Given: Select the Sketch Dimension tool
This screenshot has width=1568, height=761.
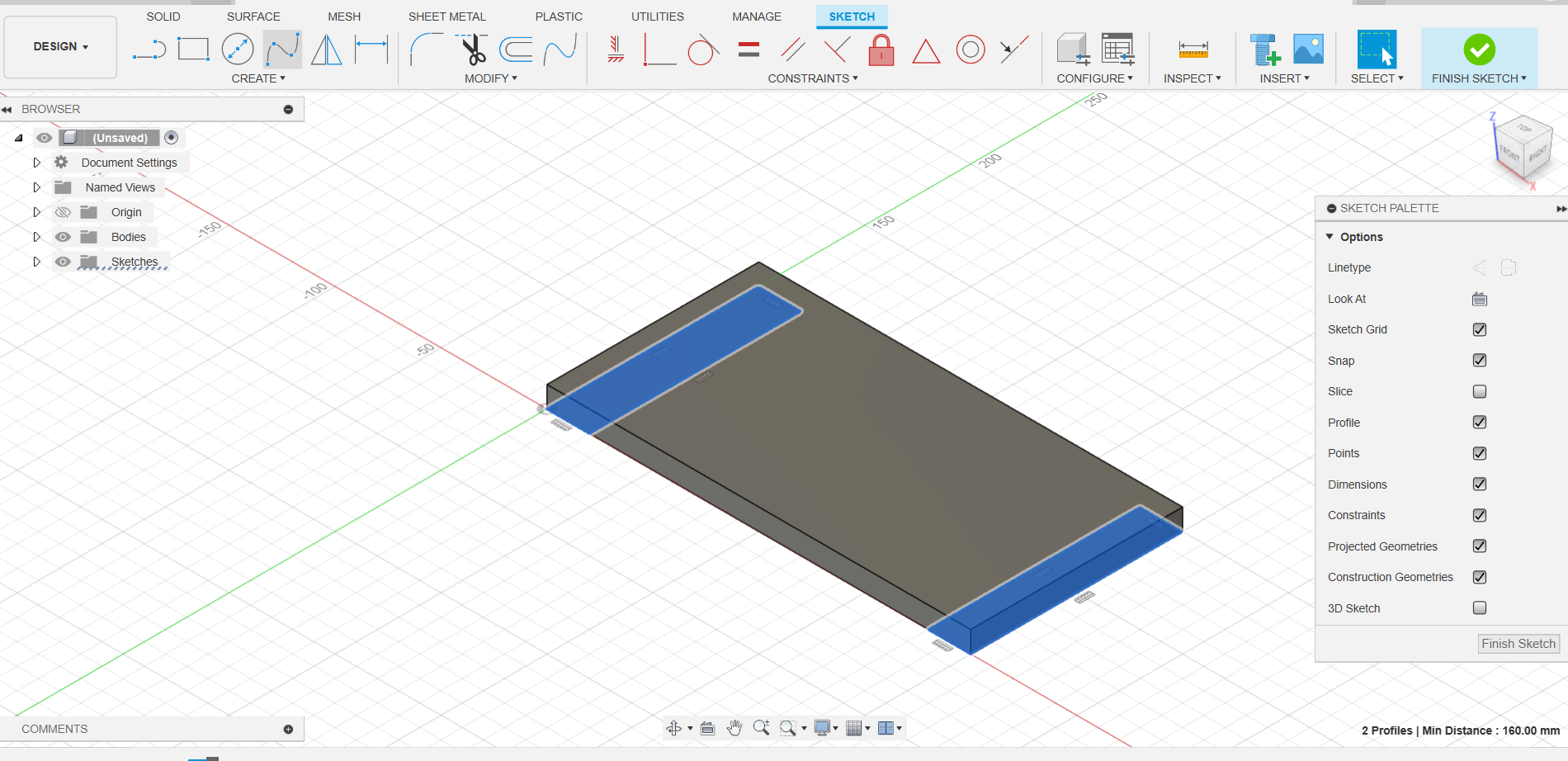Looking at the screenshot, I should pos(371,50).
